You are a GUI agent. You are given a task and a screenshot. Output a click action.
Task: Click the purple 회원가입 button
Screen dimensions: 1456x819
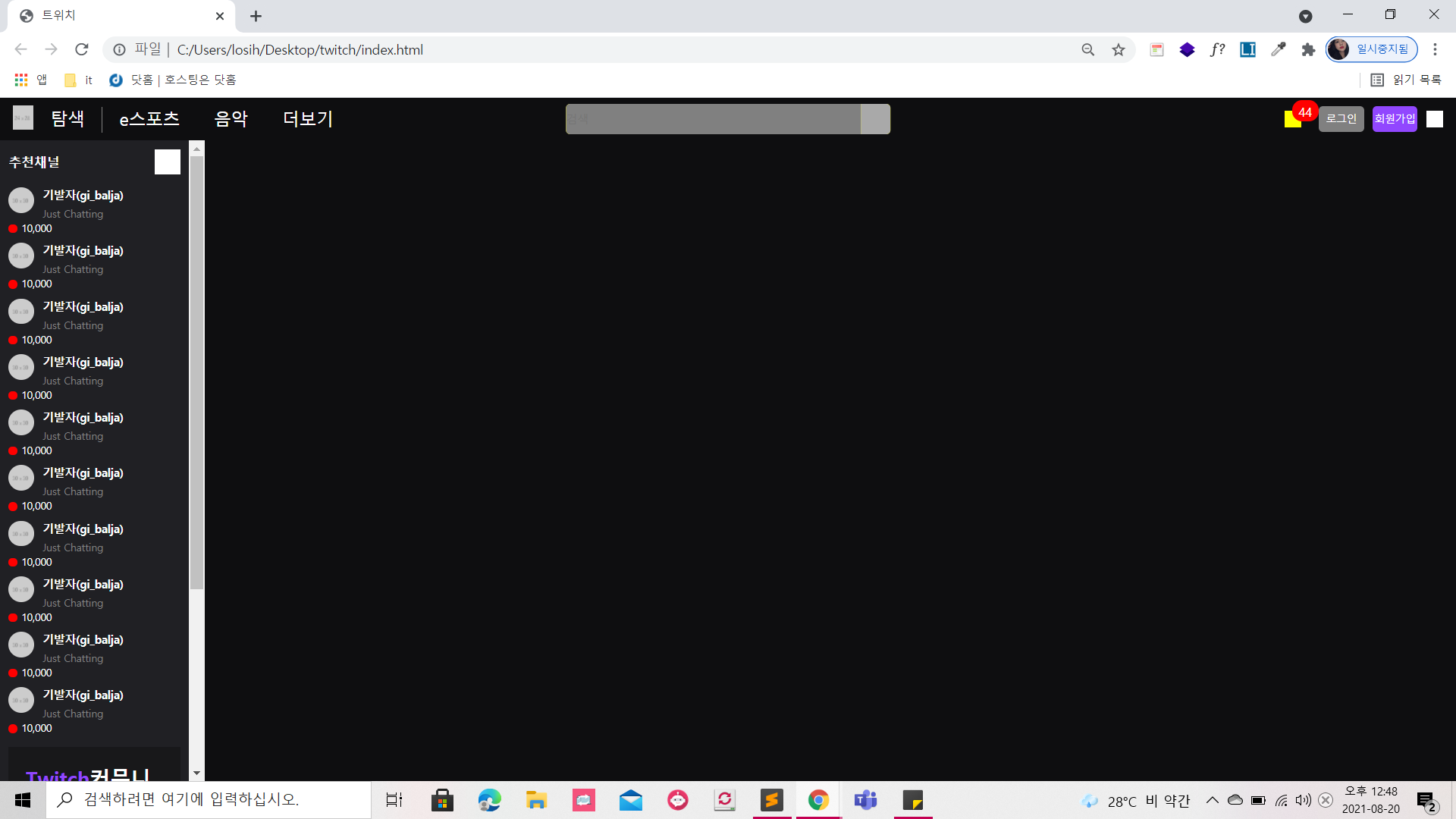point(1395,119)
